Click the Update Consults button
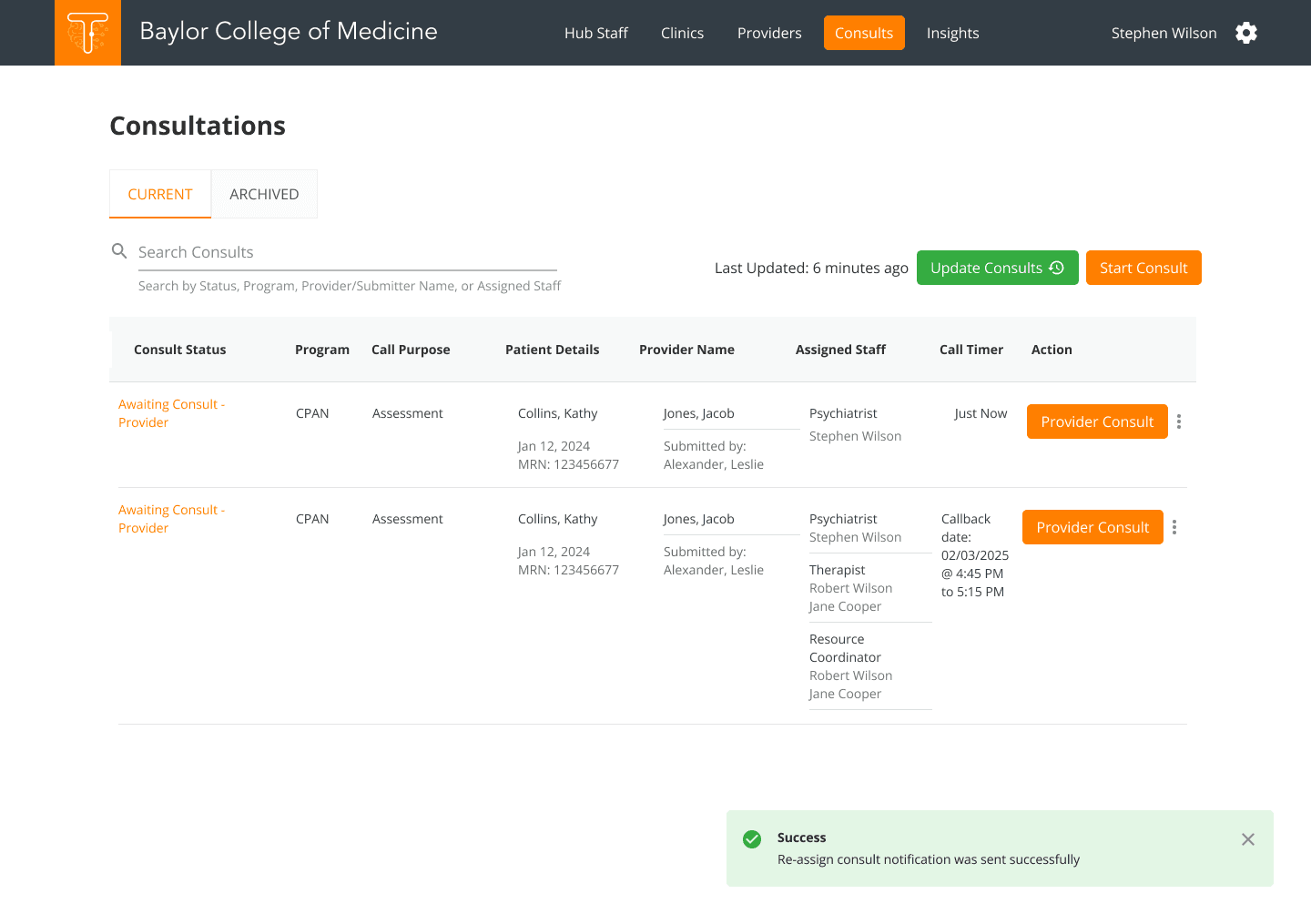This screenshot has height=924, width=1311. point(998,268)
